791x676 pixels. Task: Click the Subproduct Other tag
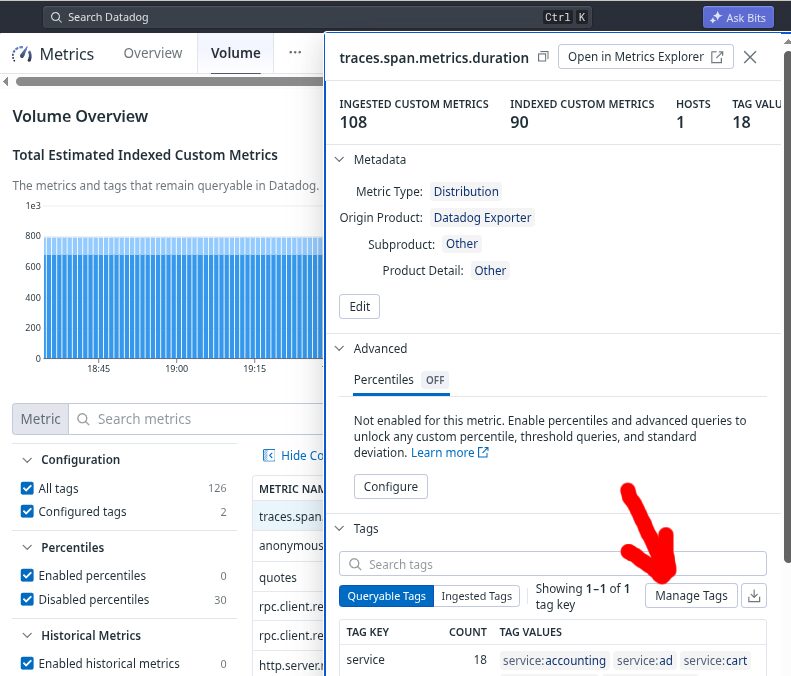coord(462,244)
